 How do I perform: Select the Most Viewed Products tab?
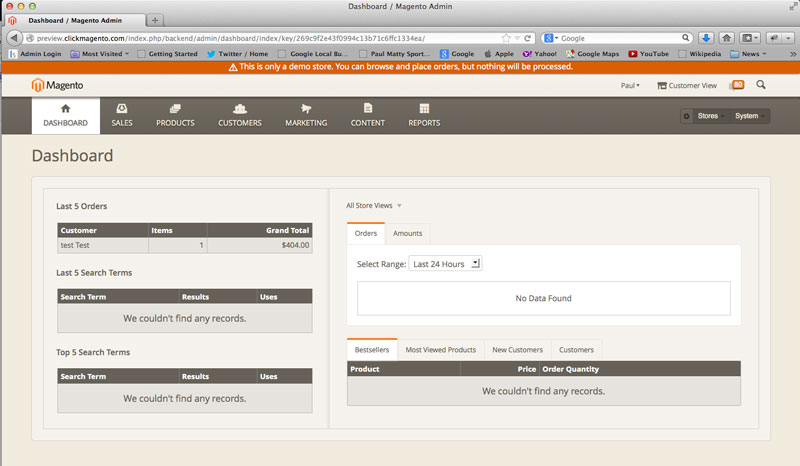440,350
